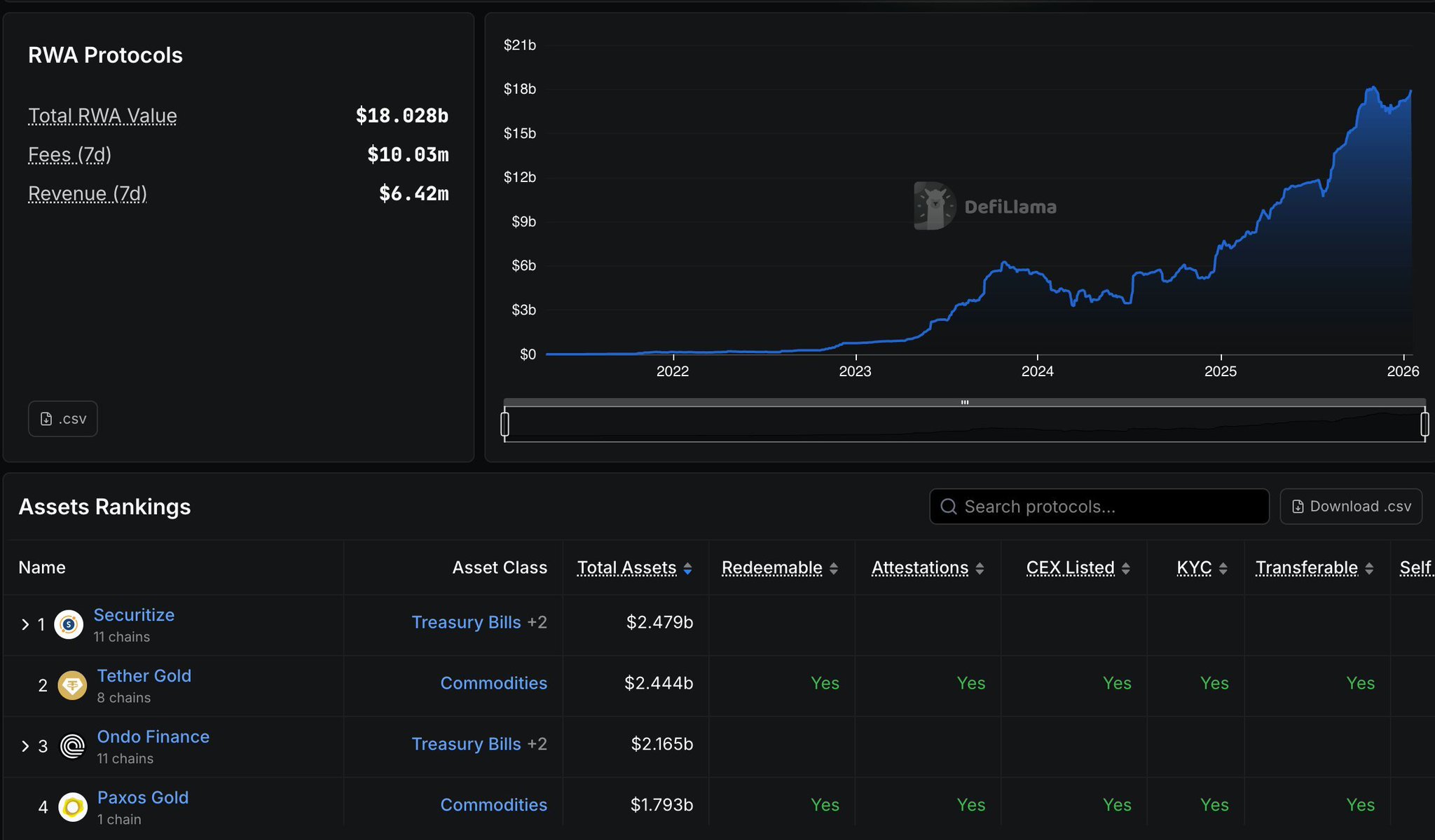Sort by KYC column arrows
This screenshot has width=1435, height=840.
click(x=1223, y=568)
